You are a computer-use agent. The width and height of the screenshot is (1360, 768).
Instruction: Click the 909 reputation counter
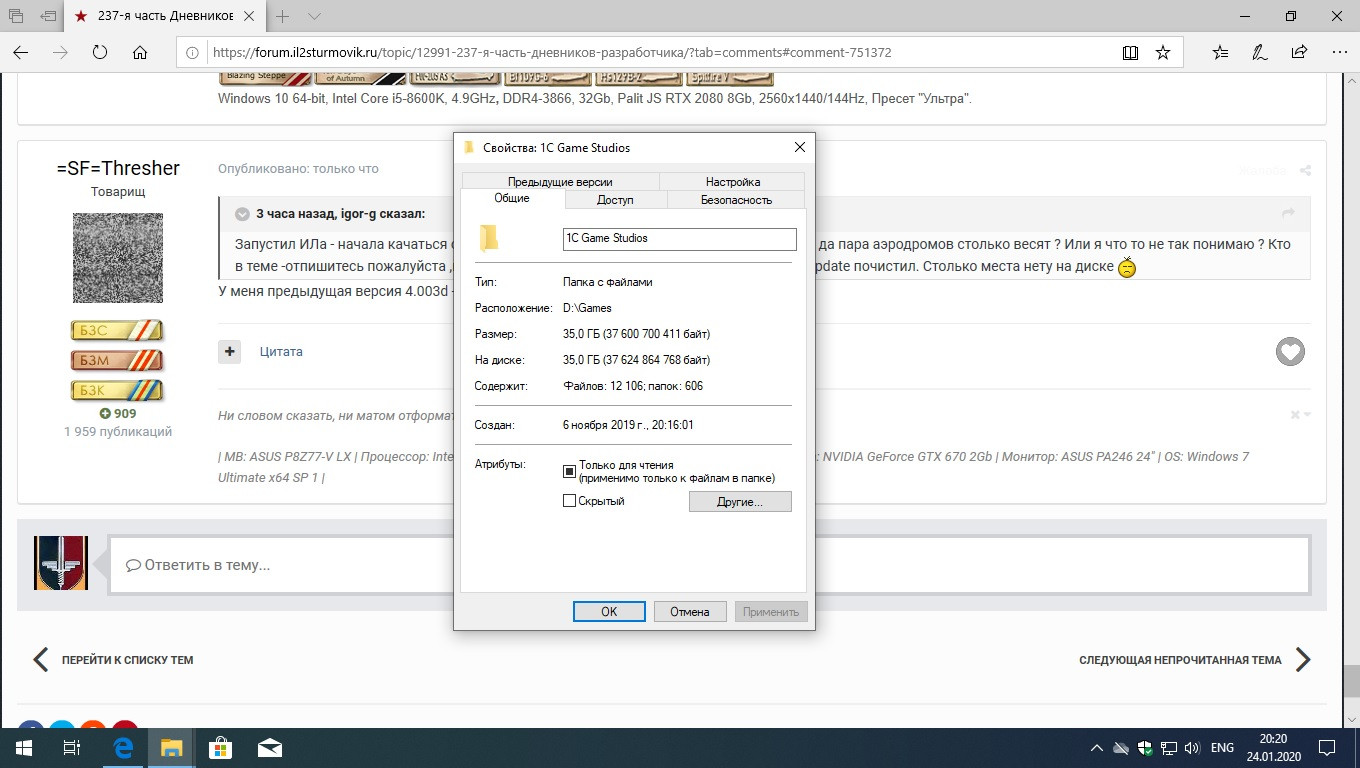pyautogui.click(x=118, y=413)
